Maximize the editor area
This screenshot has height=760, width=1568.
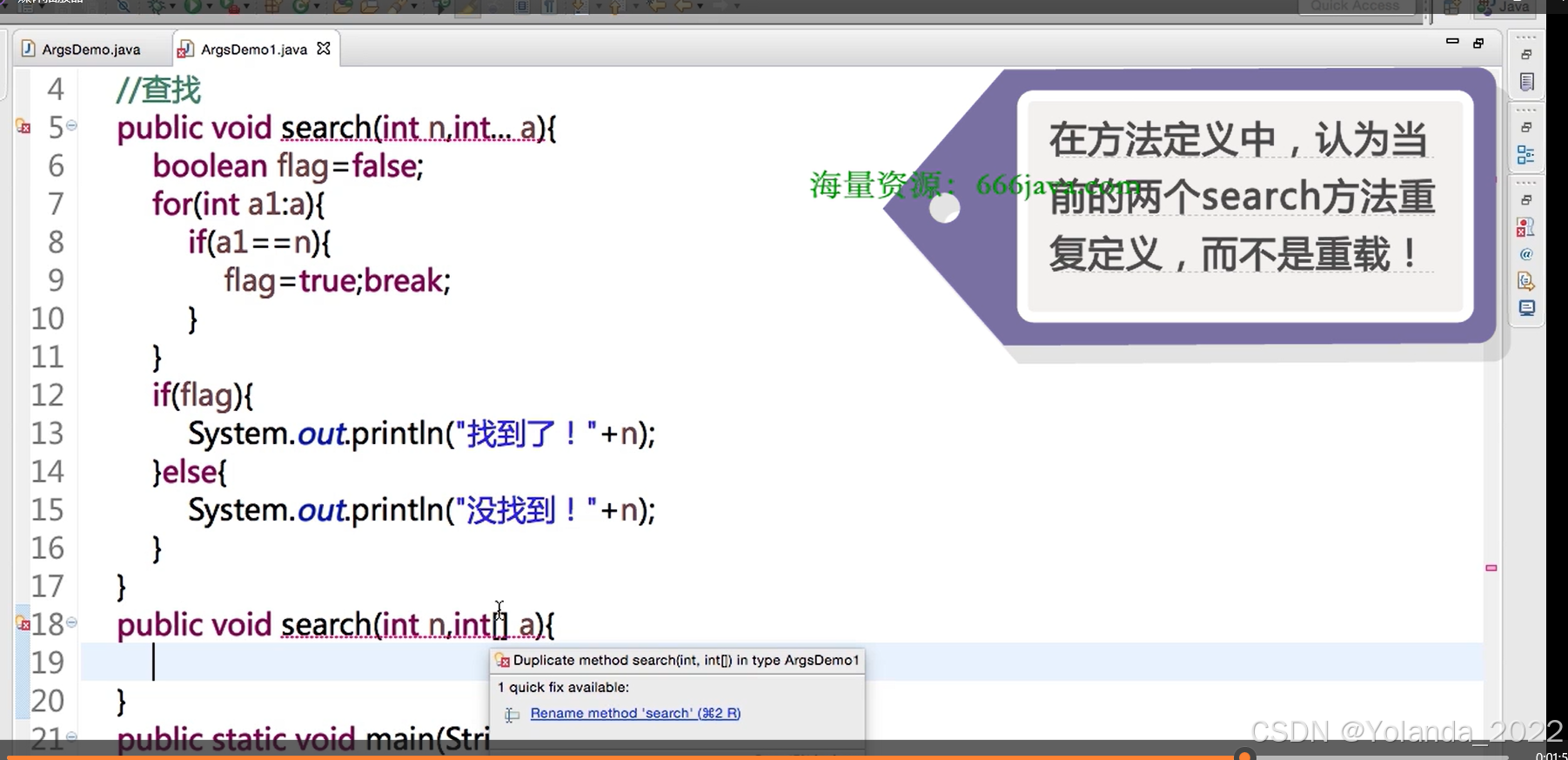tap(1478, 43)
